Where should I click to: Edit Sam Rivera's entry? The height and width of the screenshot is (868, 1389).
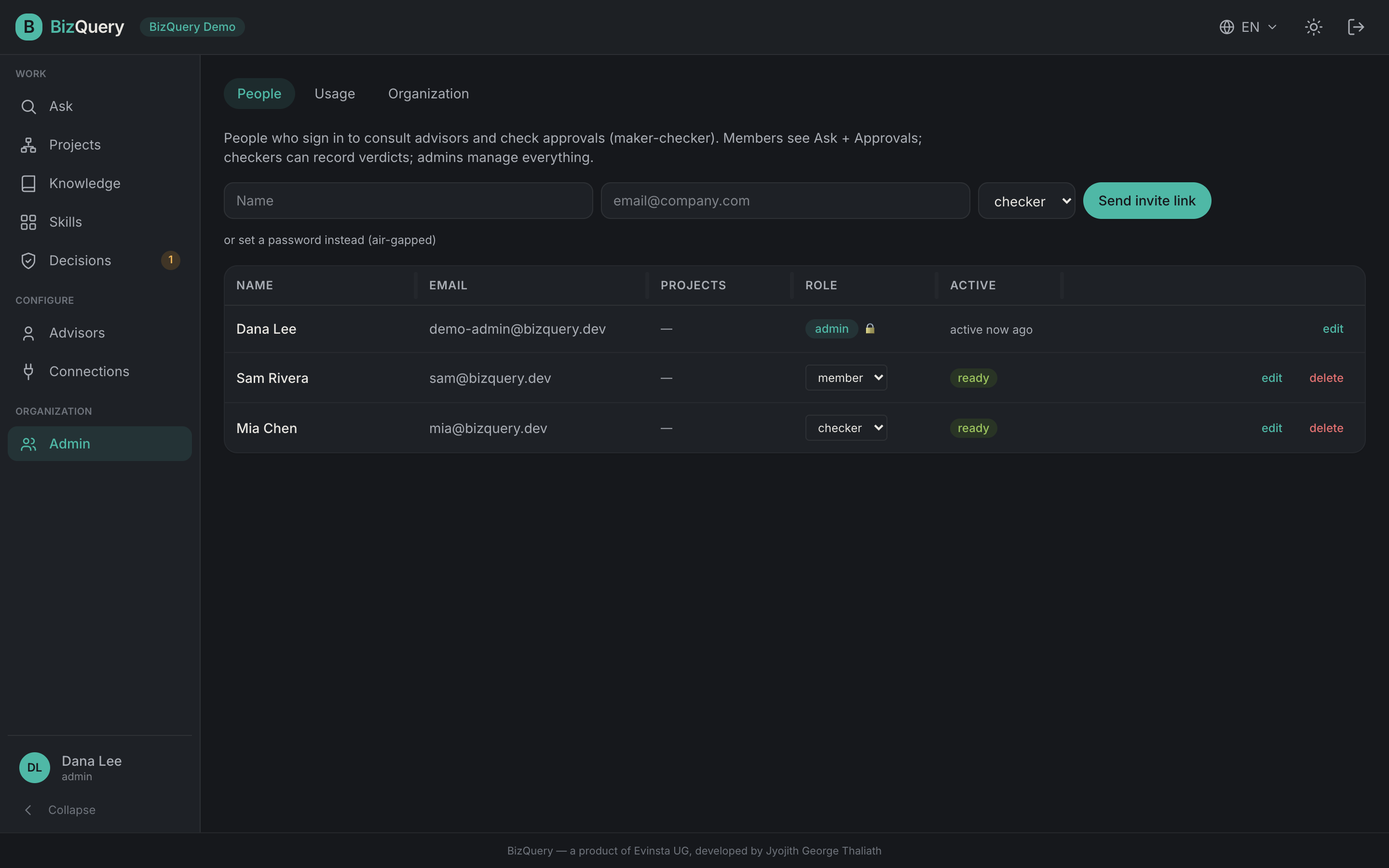point(1271,379)
